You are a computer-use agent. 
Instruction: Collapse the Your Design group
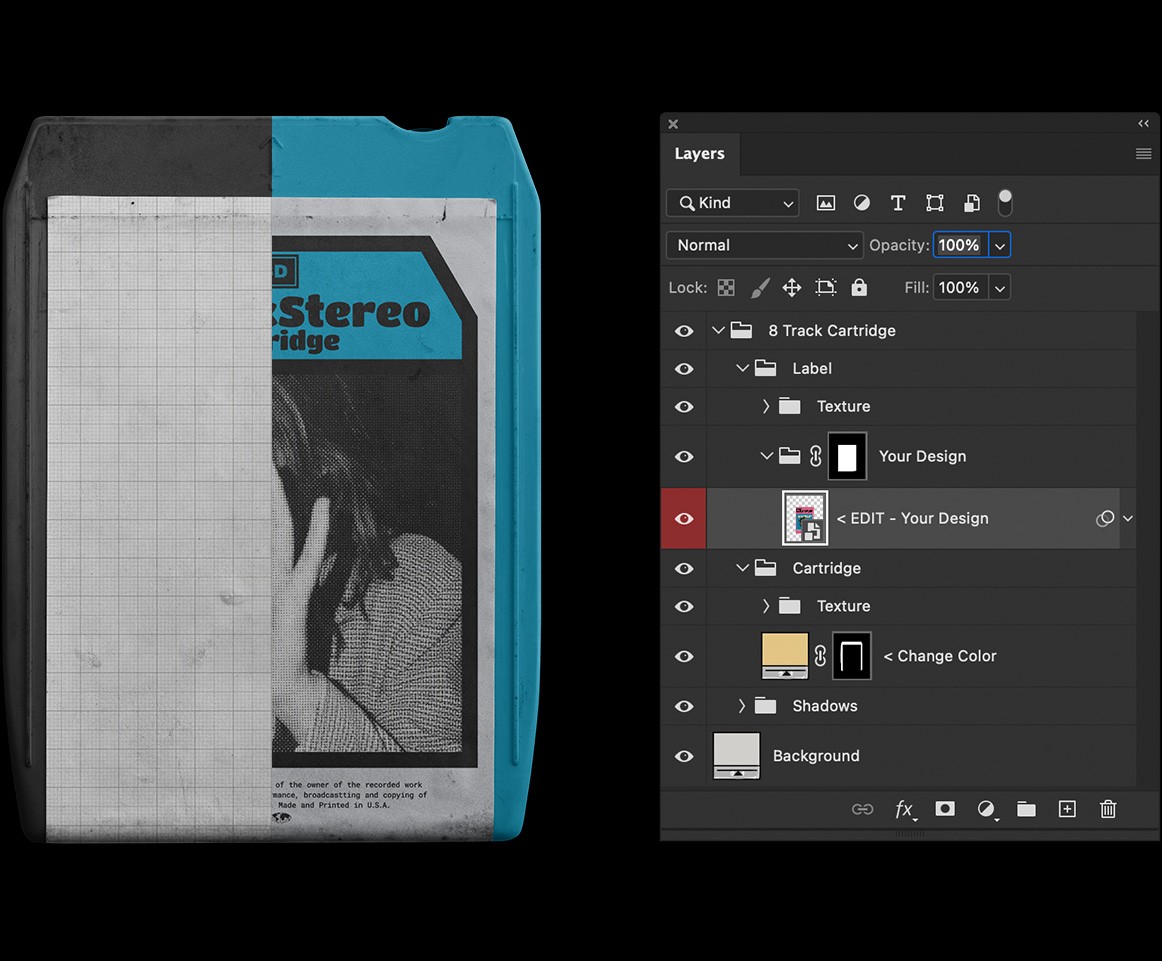[766, 456]
